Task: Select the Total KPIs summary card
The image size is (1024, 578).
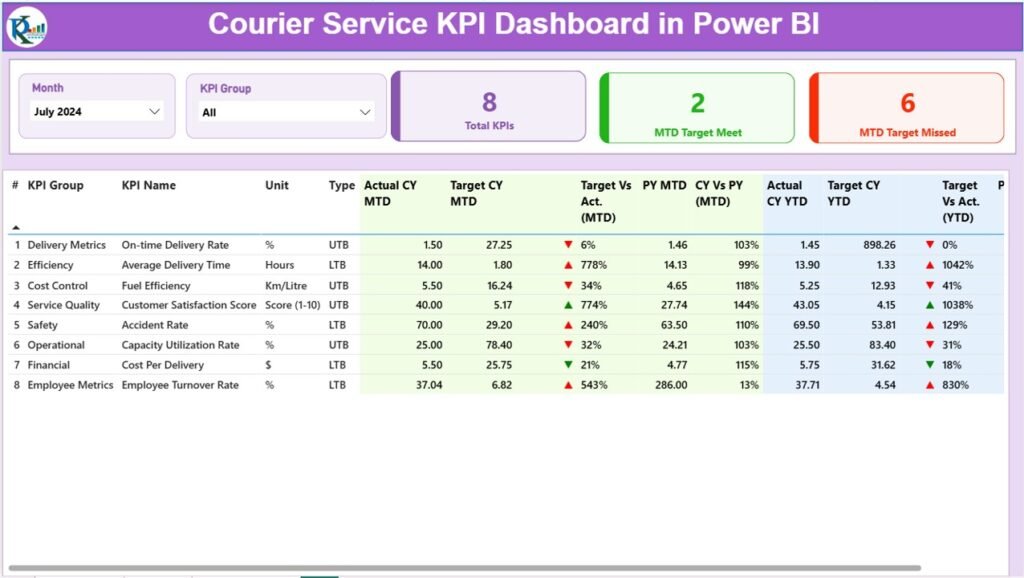Action: point(489,107)
